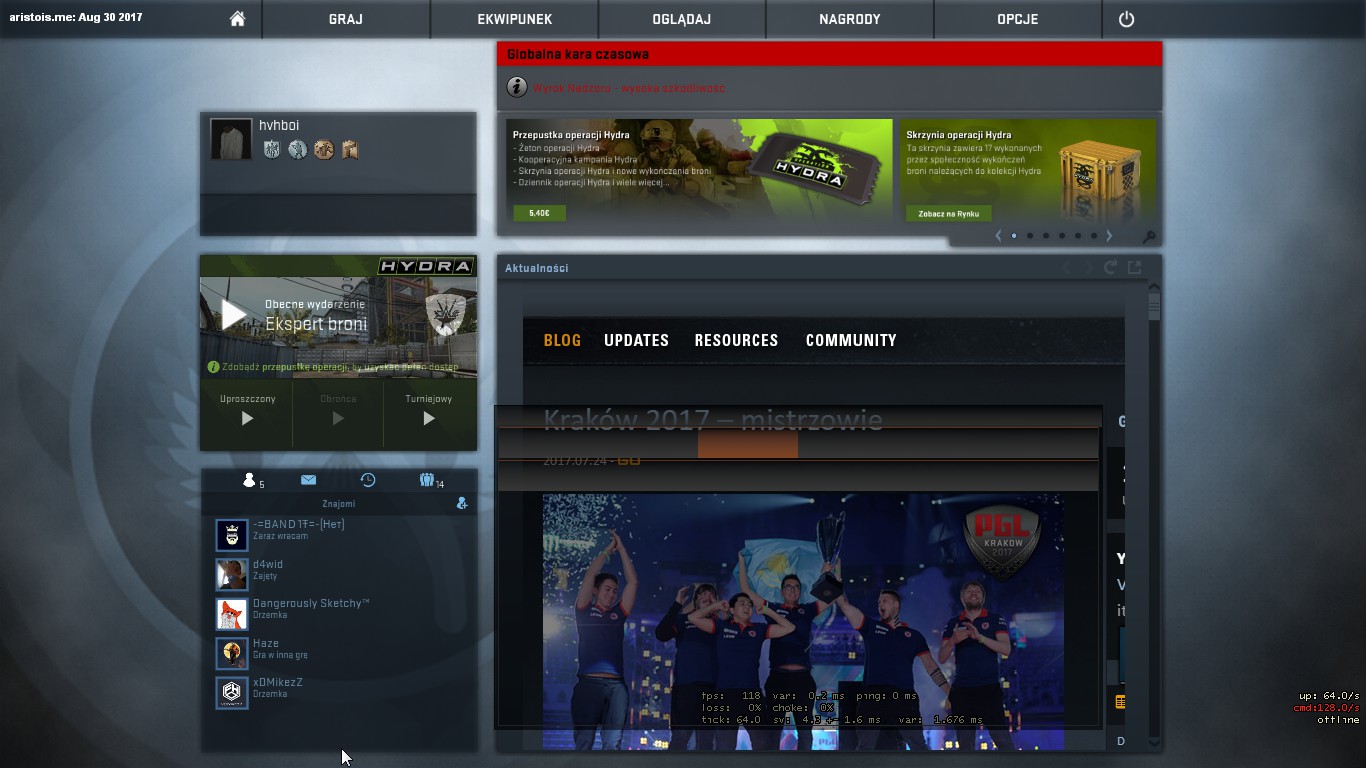Click the green info icon about przepustkę operacji
This screenshot has height=768, width=1366.
[x=213, y=367]
